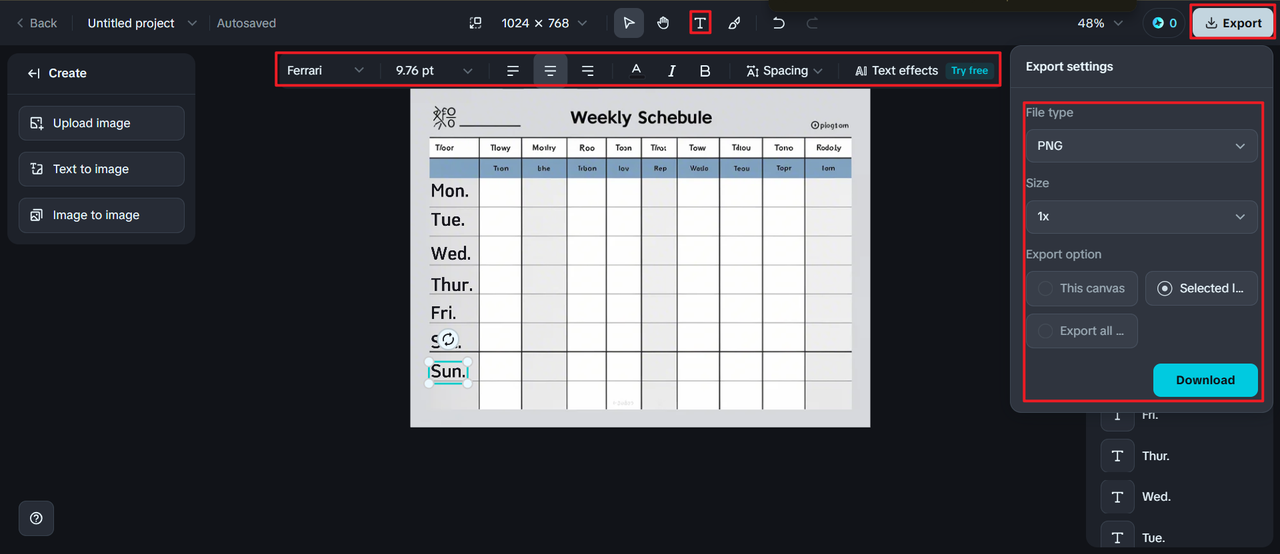Select the Fri. layer in layers list
Viewport: 1280px width, 554px height.
pyautogui.click(x=1150, y=415)
